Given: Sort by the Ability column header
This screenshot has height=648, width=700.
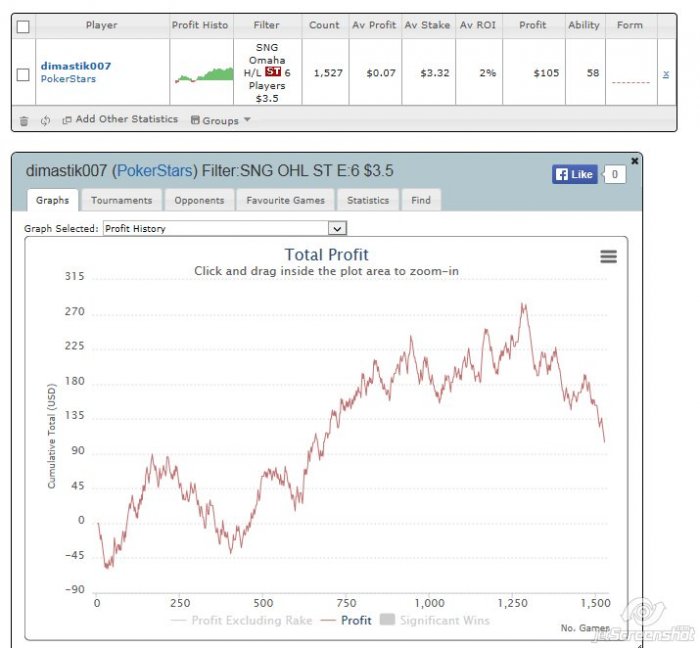Looking at the screenshot, I should pyautogui.click(x=584, y=25).
